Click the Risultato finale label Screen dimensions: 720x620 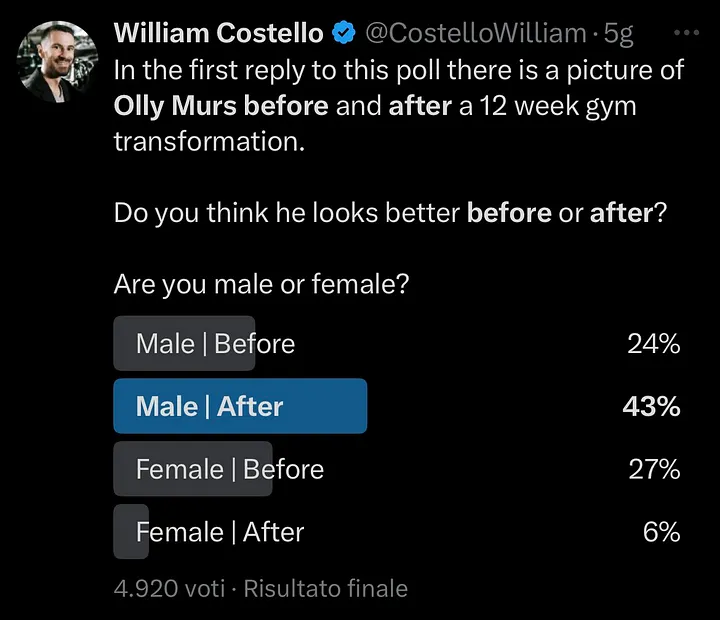[x=326, y=588]
